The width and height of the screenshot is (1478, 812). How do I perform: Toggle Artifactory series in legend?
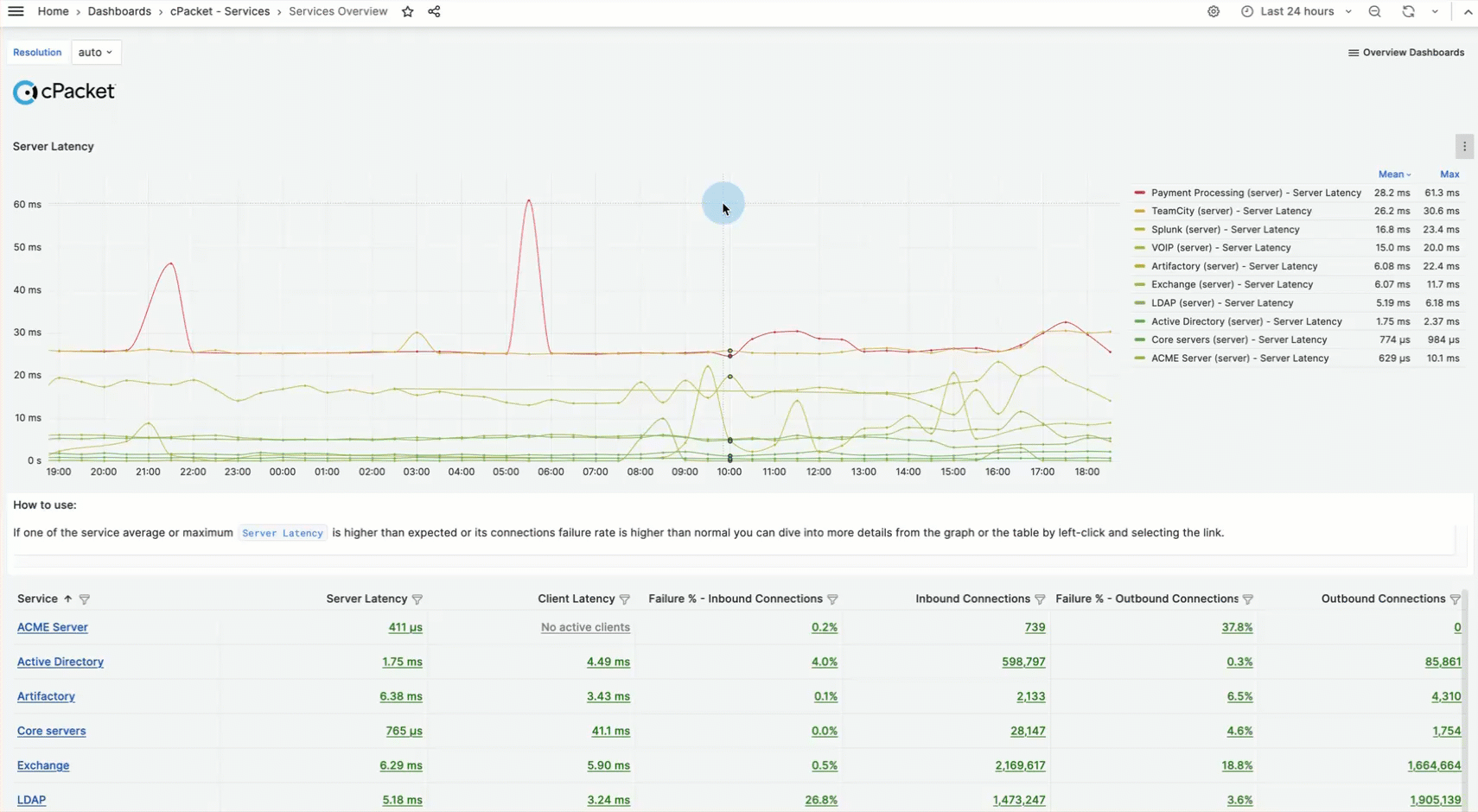[x=1234, y=266]
